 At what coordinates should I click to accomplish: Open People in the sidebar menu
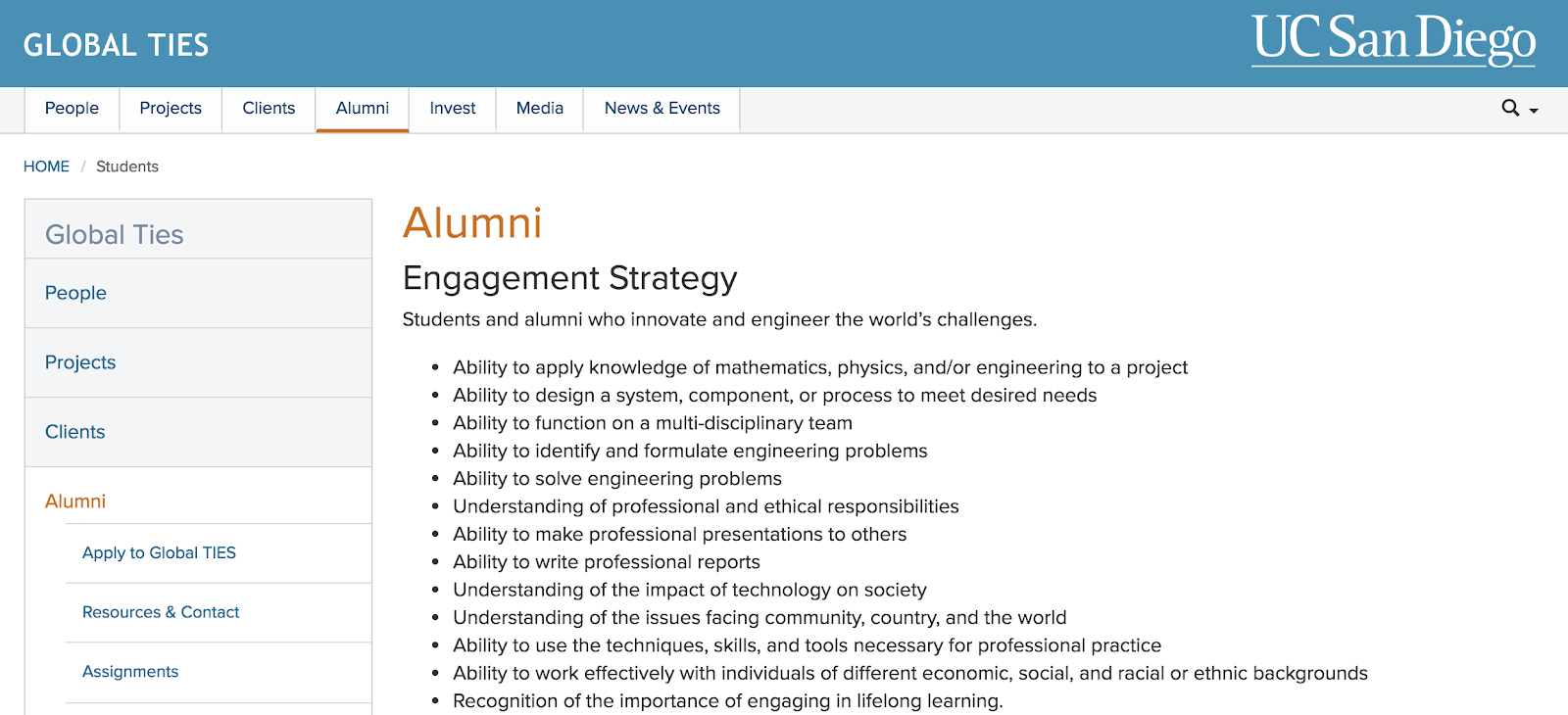pyautogui.click(x=198, y=293)
